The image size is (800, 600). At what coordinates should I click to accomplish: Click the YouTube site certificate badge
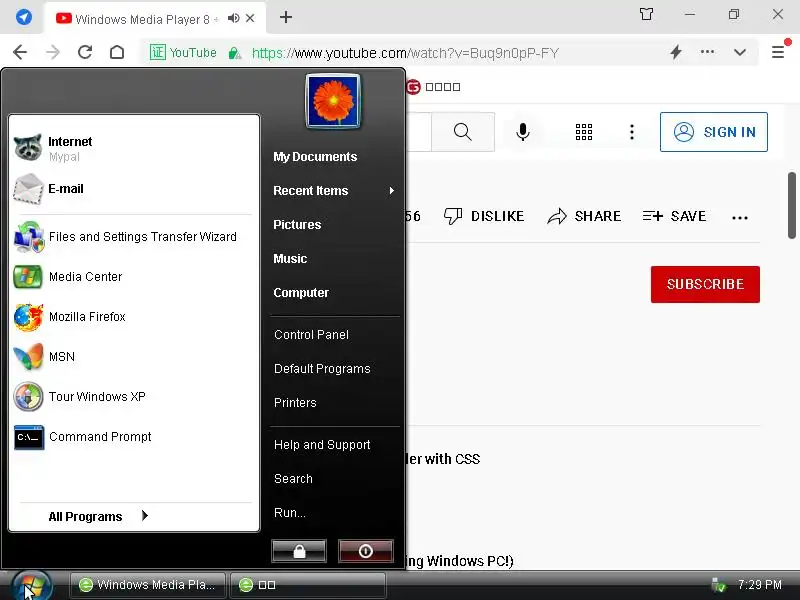(x=183, y=53)
